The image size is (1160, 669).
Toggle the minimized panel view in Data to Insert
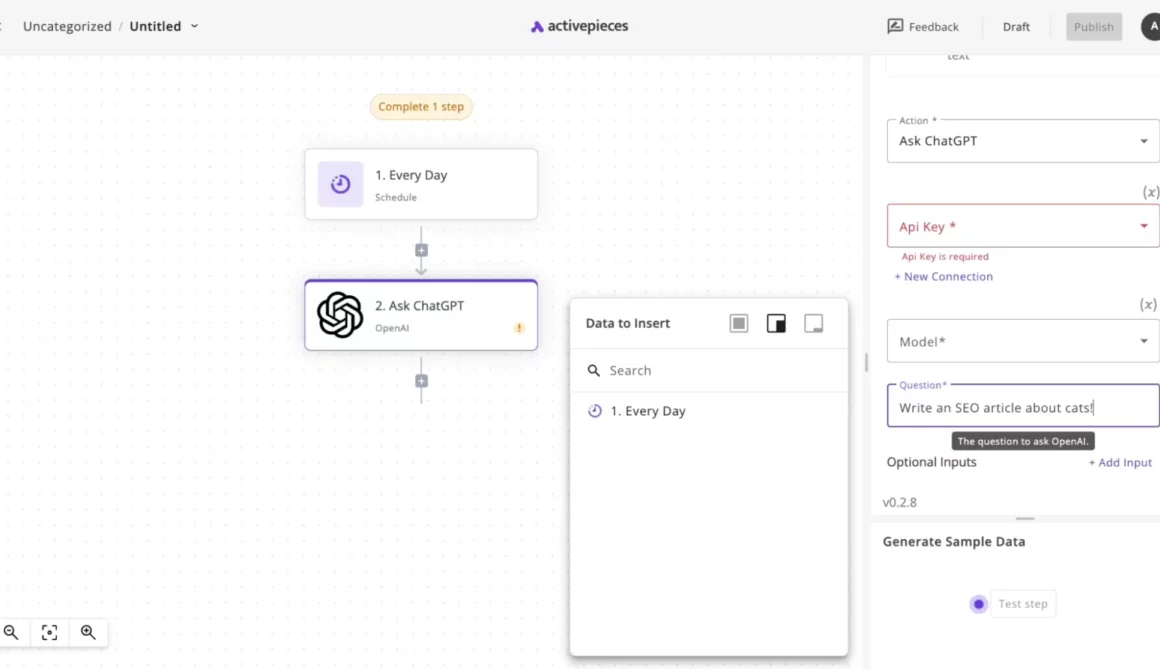pyautogui.click(x=813, y=323)
